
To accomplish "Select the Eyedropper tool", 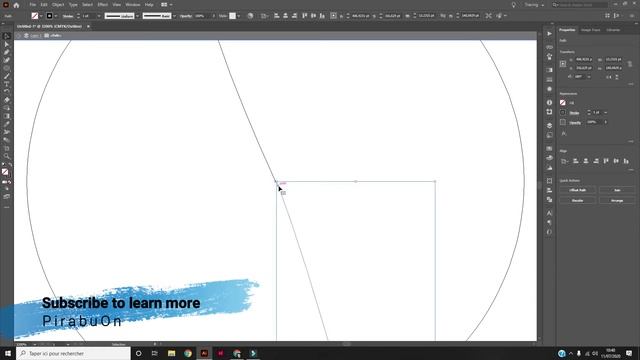I will point(7,124).
